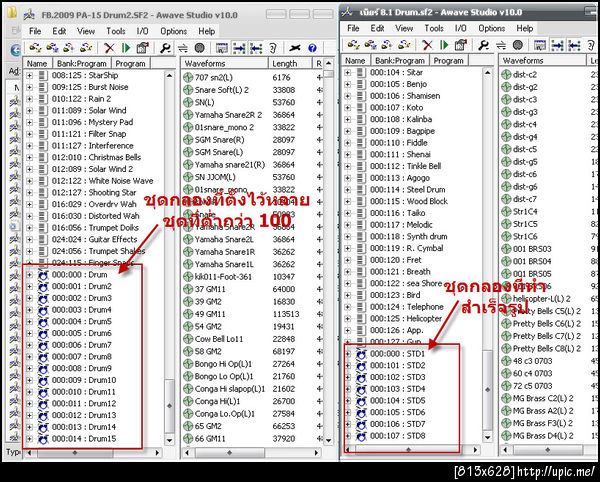Click horizontal scrollbar thumb under FB.2009 waveform list
This screenshot has width=600, height=482.
tap(230, 453)
